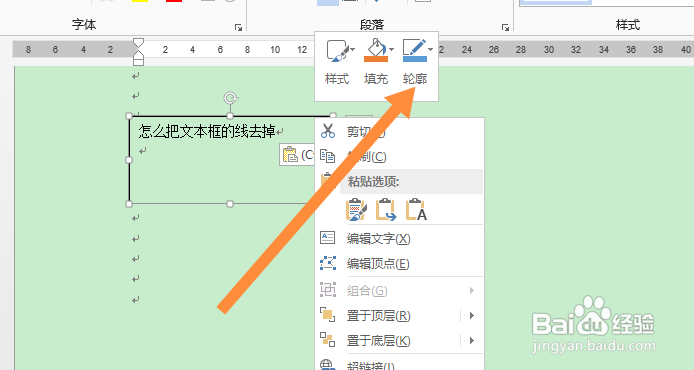Image resolution: width=694 pixels, height=370 pixels.
Task: Expand the 置于顶层 submenu arrow
Action: [x=472, y=316]
